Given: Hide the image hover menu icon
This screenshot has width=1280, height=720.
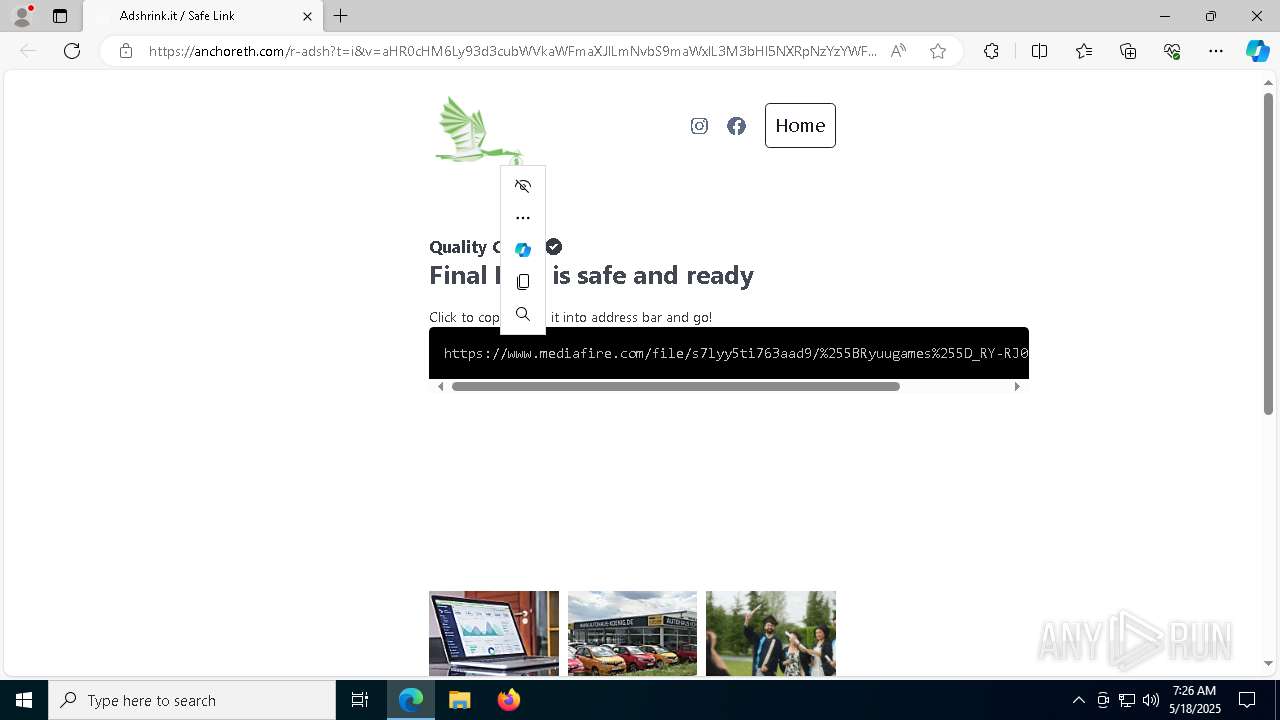Looking at the screenshot, I should [x=523, y=186].
